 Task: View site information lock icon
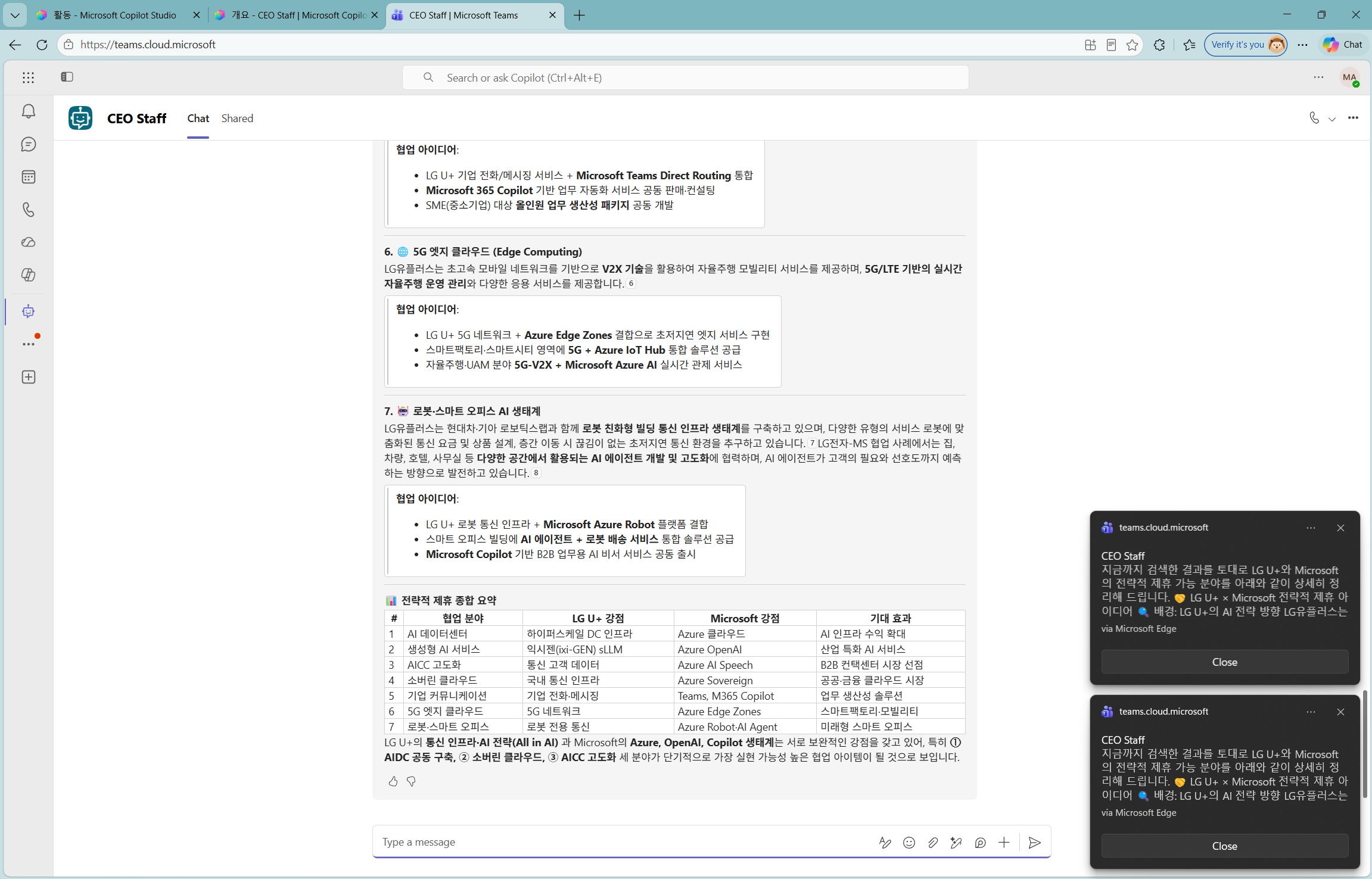(69, 45)
